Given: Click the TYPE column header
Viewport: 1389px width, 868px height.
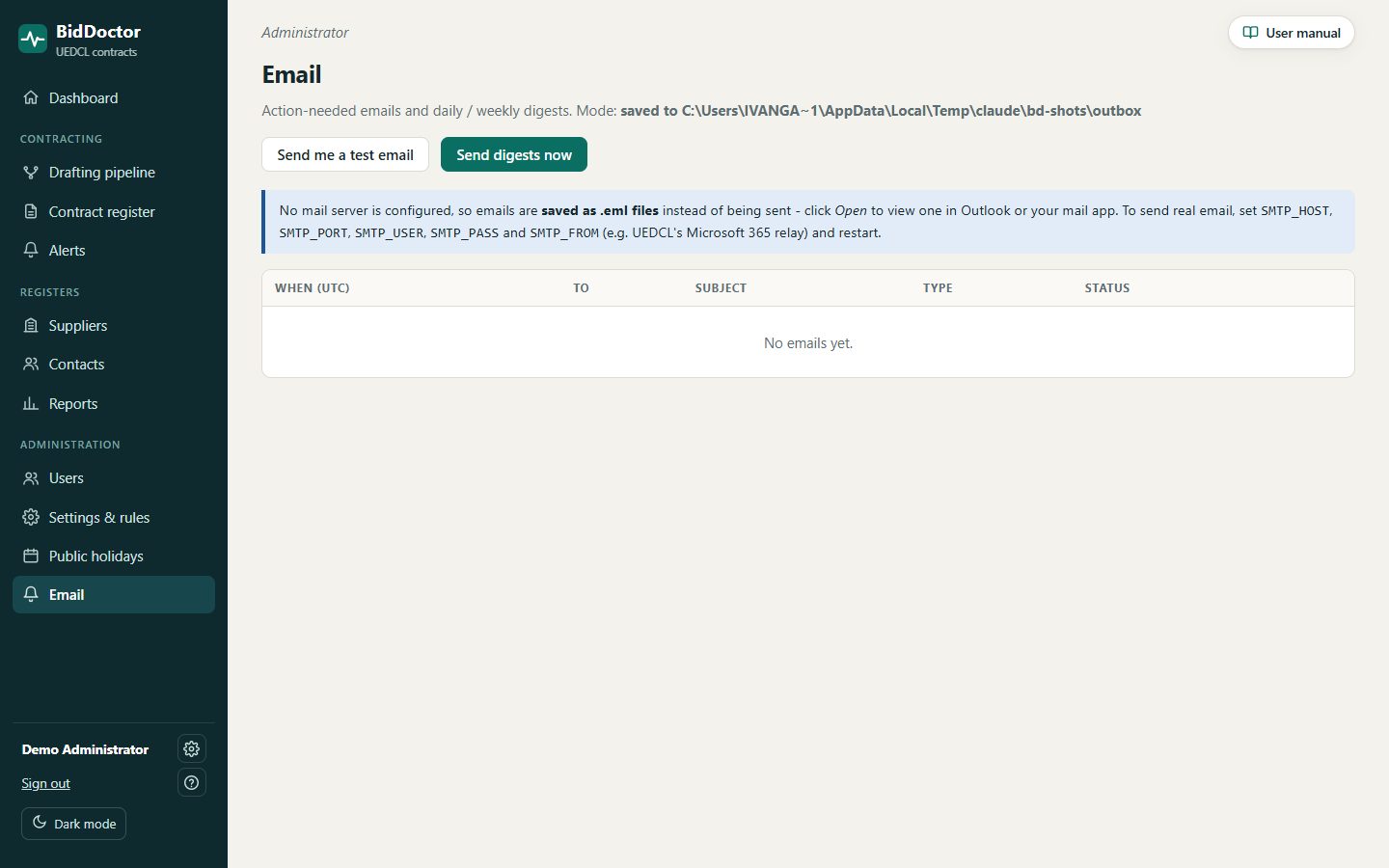Looking at the screenshot, I should point(938,287).
